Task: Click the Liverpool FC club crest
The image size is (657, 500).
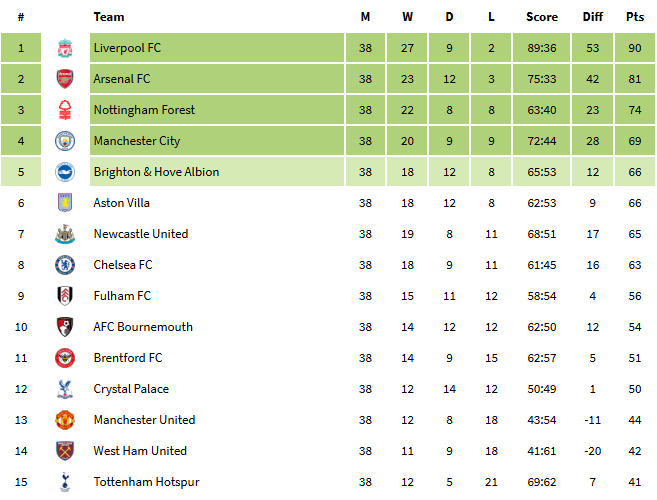Action: tap(65, 48)
